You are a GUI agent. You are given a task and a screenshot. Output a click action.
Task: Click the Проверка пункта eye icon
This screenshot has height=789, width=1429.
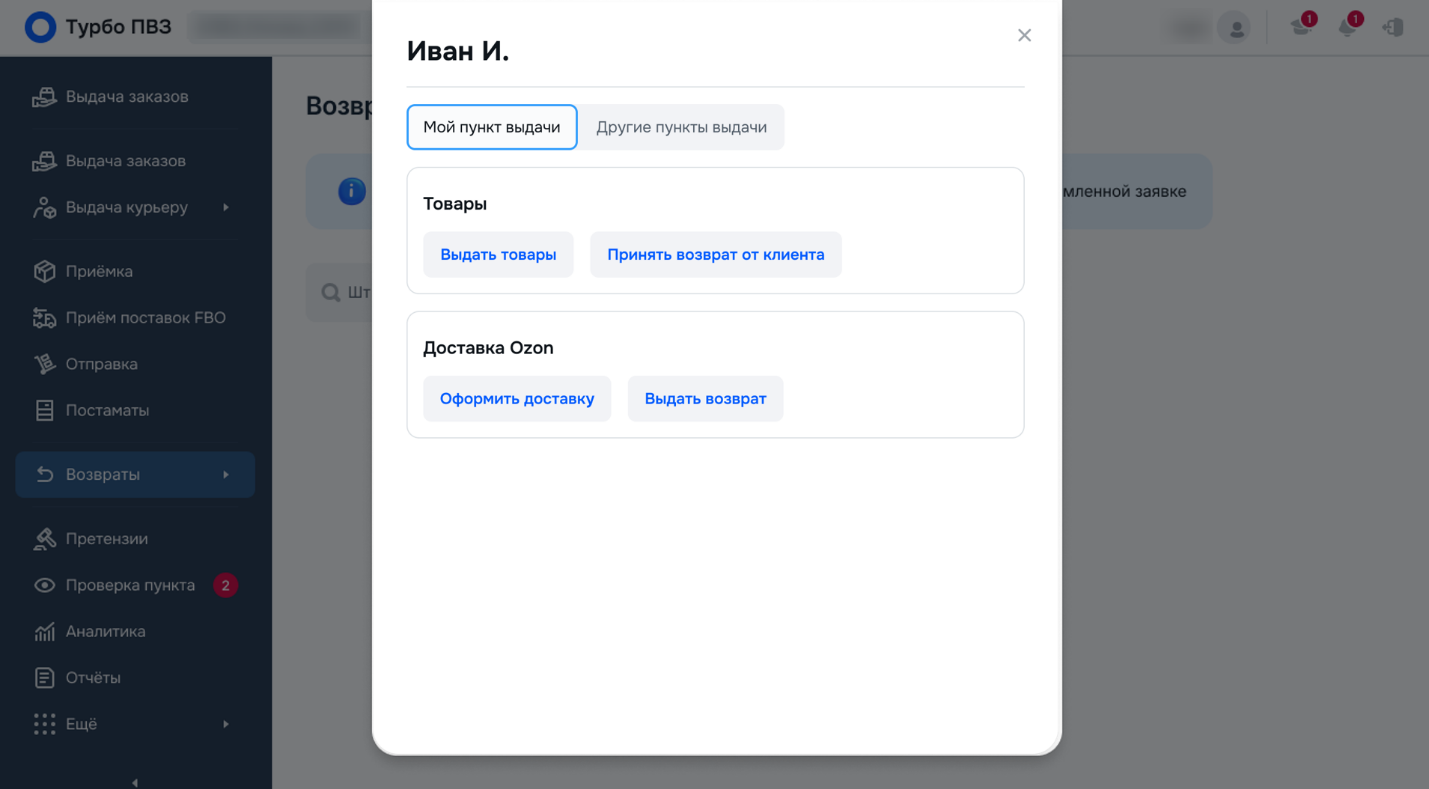pos(44,585)
